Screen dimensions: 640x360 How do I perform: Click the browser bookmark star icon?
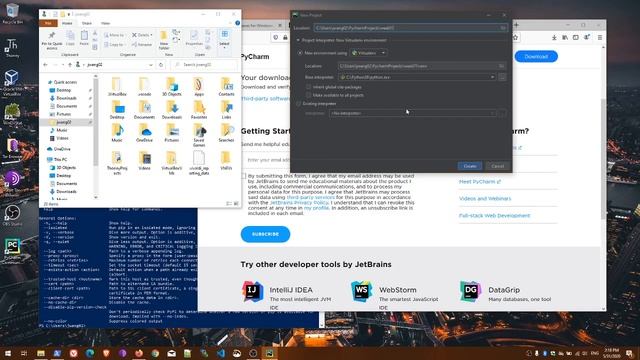[515, 38]
